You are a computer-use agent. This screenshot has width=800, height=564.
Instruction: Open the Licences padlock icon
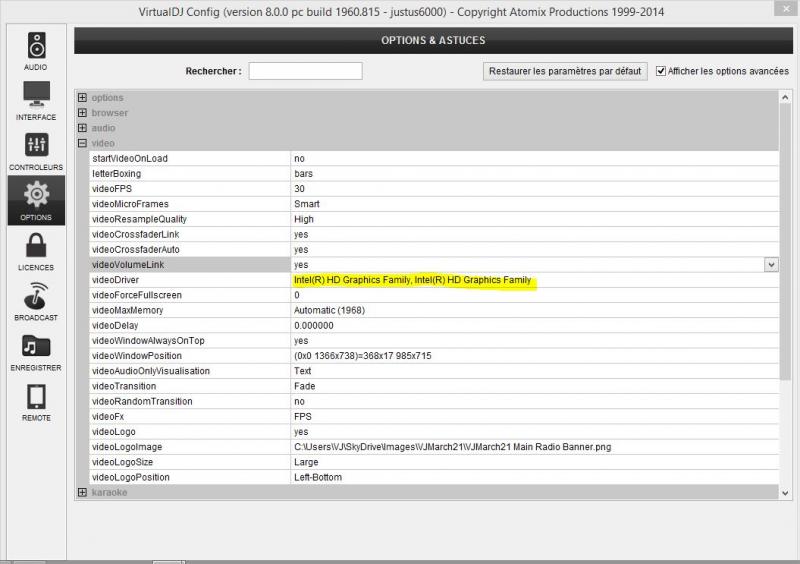[x=36, y=246]
